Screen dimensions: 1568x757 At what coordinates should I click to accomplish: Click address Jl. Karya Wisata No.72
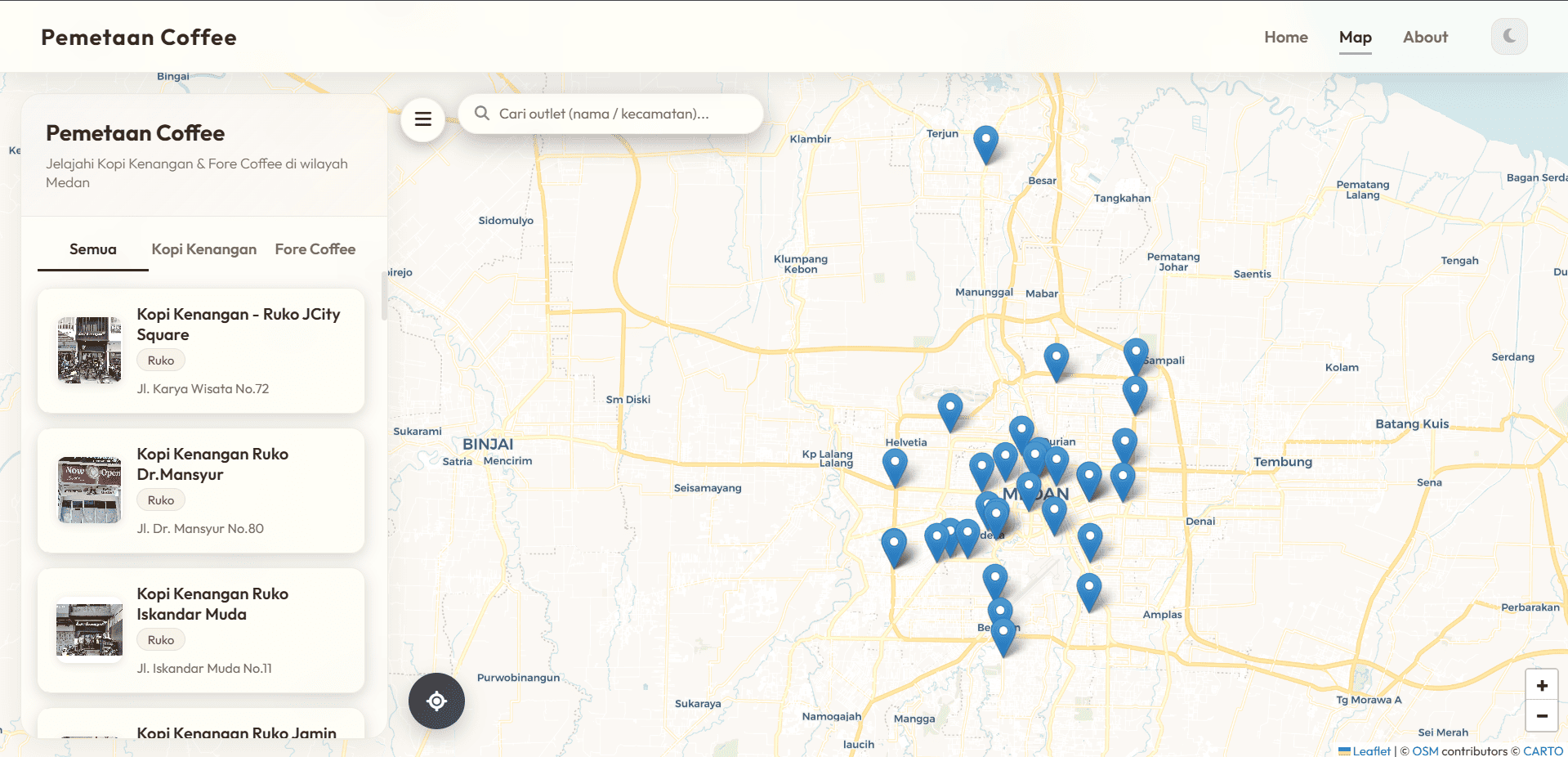(203, 389)
